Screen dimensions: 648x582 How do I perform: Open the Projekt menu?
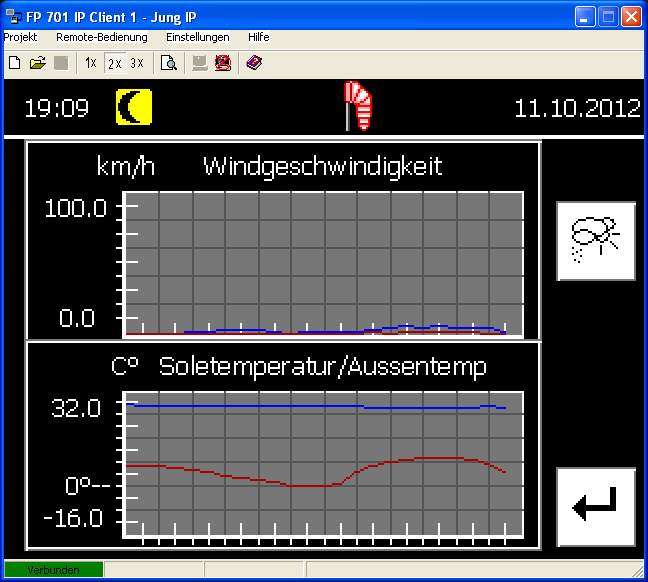click(20, 37)
